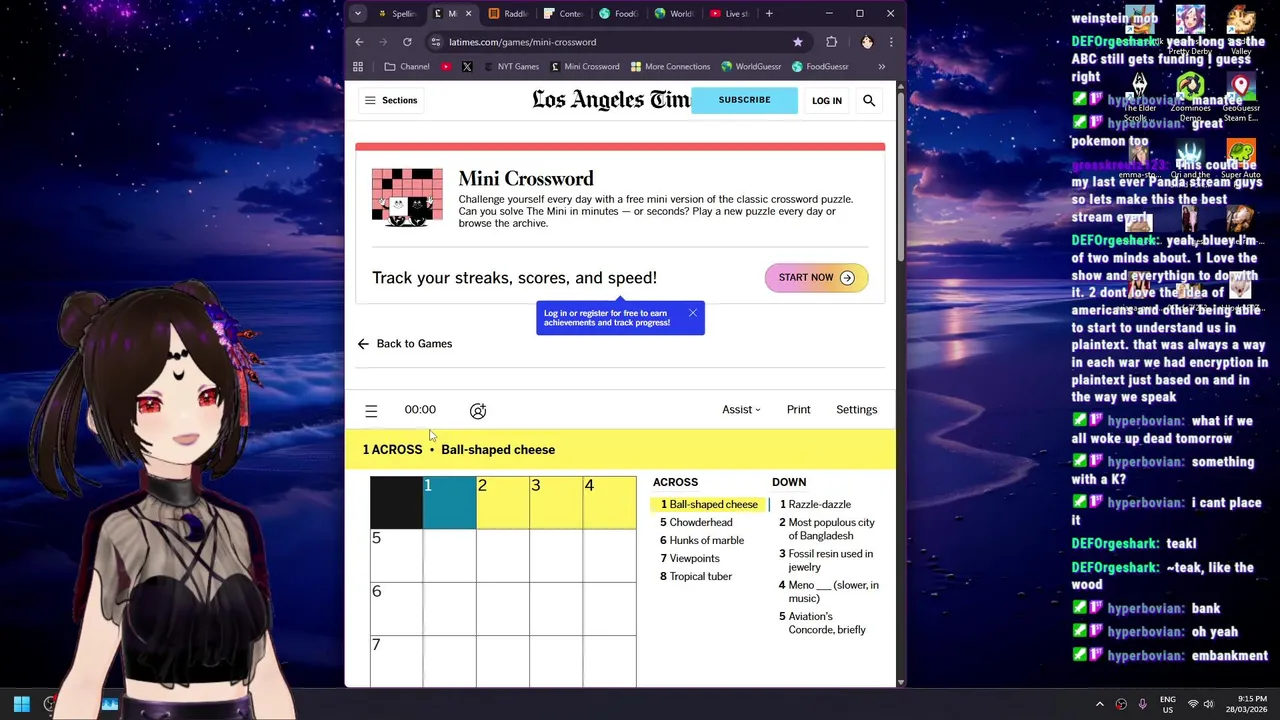The image size is (1280, 720).
Task: Open the tab search dropdown arrow
Action: (x=358, y=14)
